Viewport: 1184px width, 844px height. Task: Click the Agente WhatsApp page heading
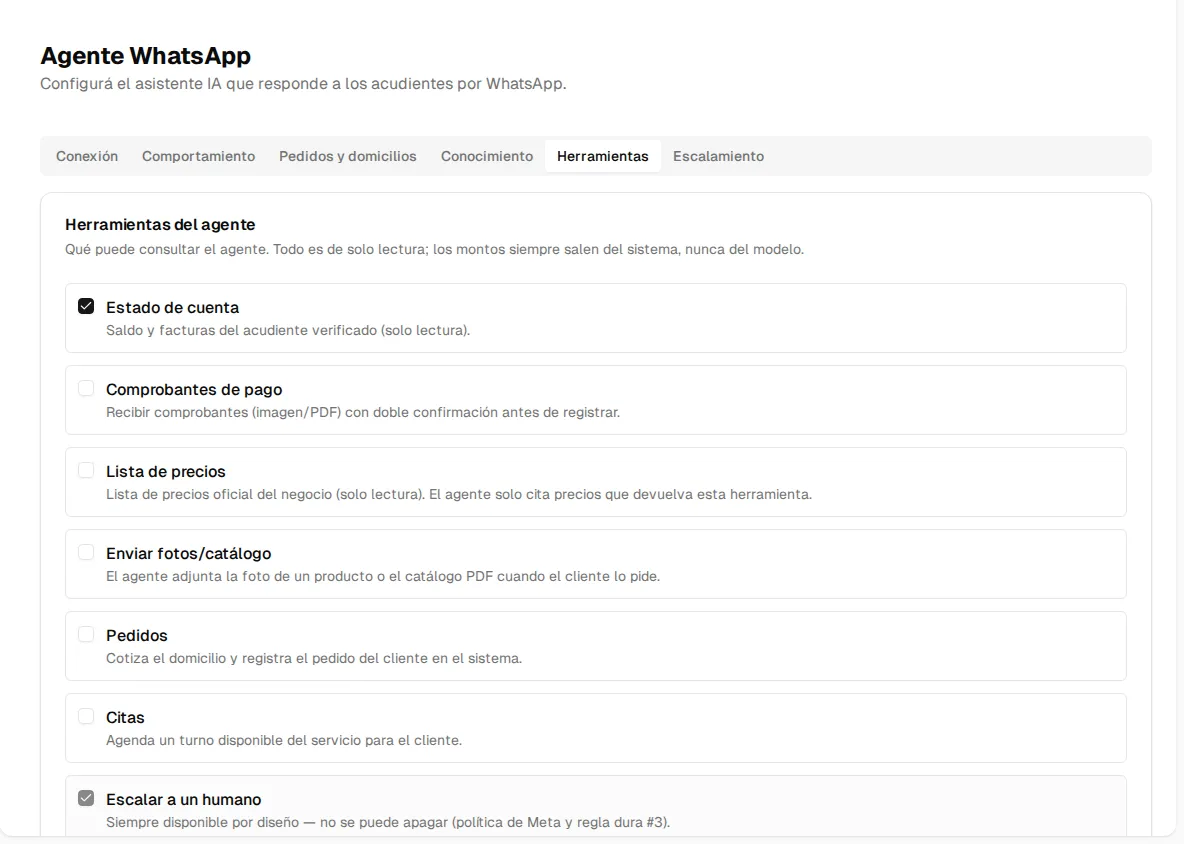pyautogui.click(x=146, y=56)
